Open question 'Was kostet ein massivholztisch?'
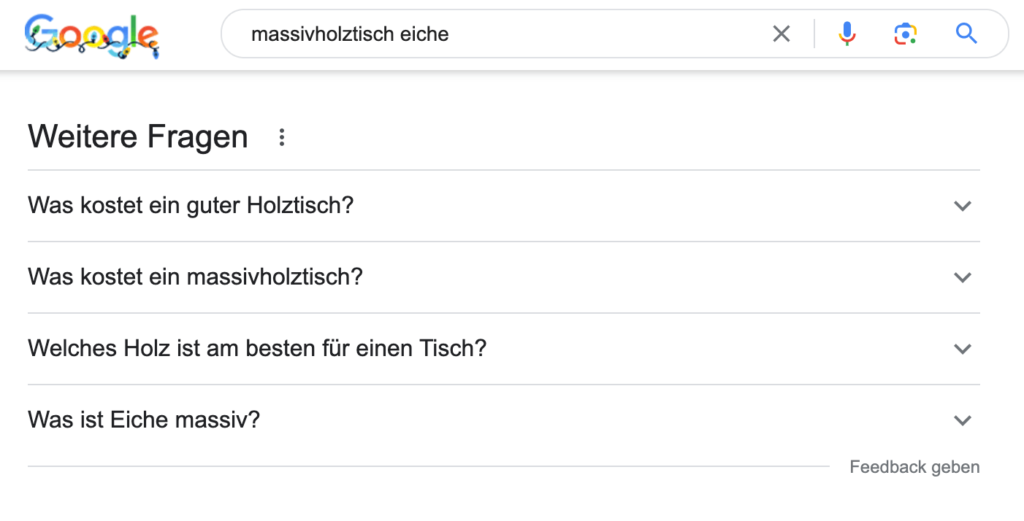The height and width of the screenshot is (521, 1024). click(x=504, y=277)
